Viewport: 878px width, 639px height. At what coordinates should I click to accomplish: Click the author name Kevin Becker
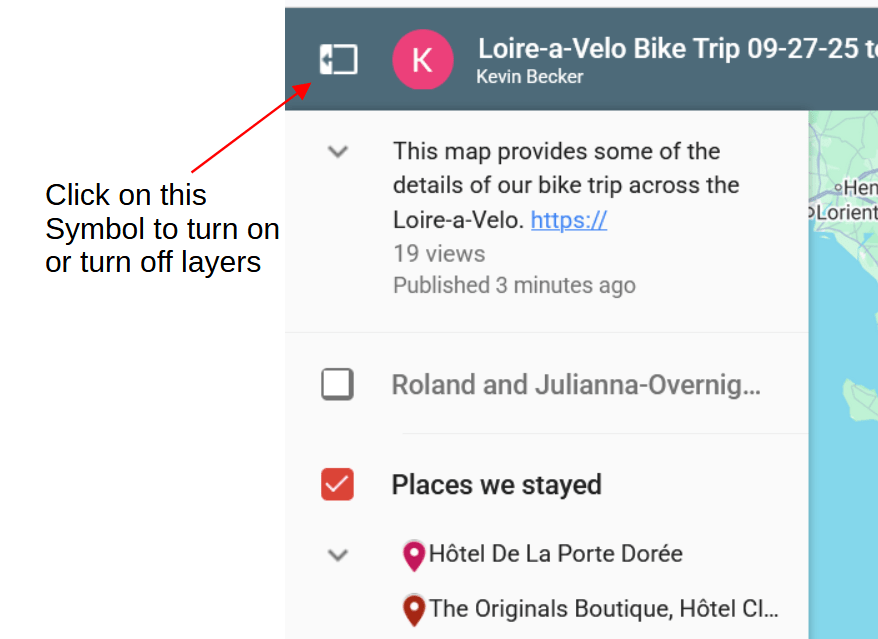530,77
